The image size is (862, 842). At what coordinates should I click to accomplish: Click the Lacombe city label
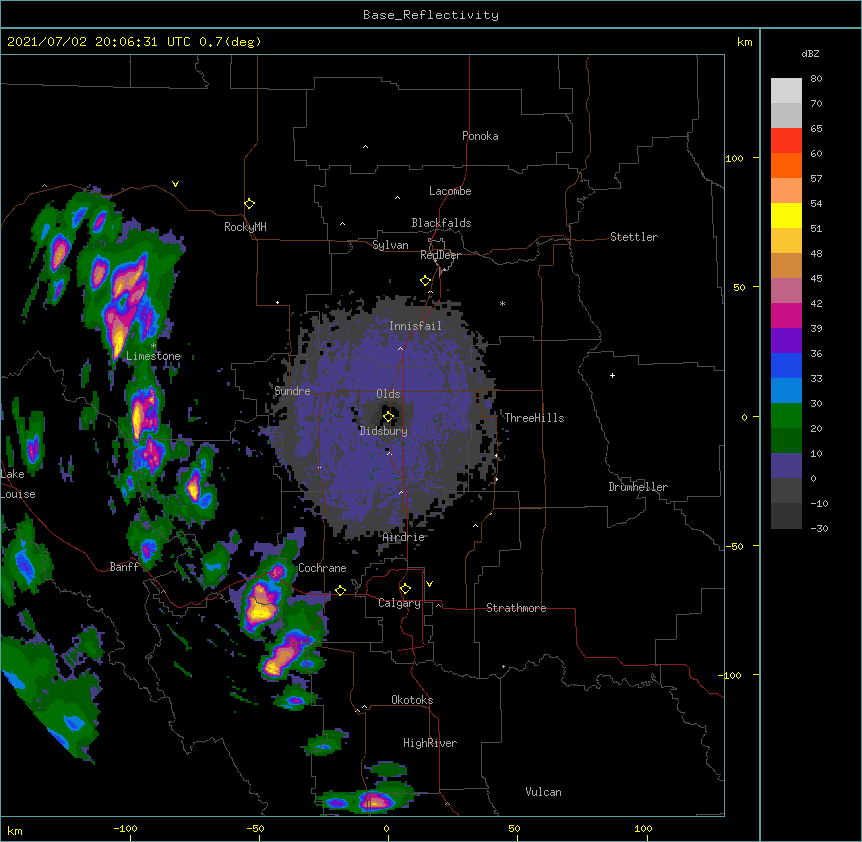click(x=450, y=191)
